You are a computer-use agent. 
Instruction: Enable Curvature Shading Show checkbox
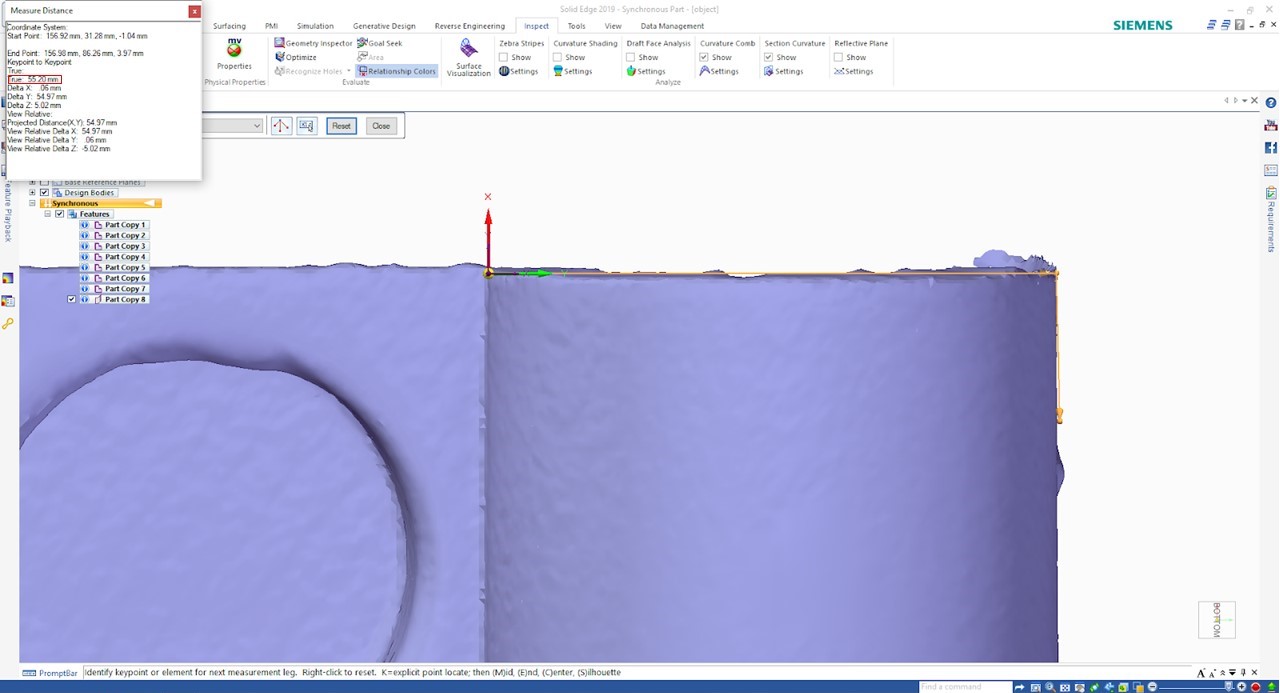click(557, 57)
